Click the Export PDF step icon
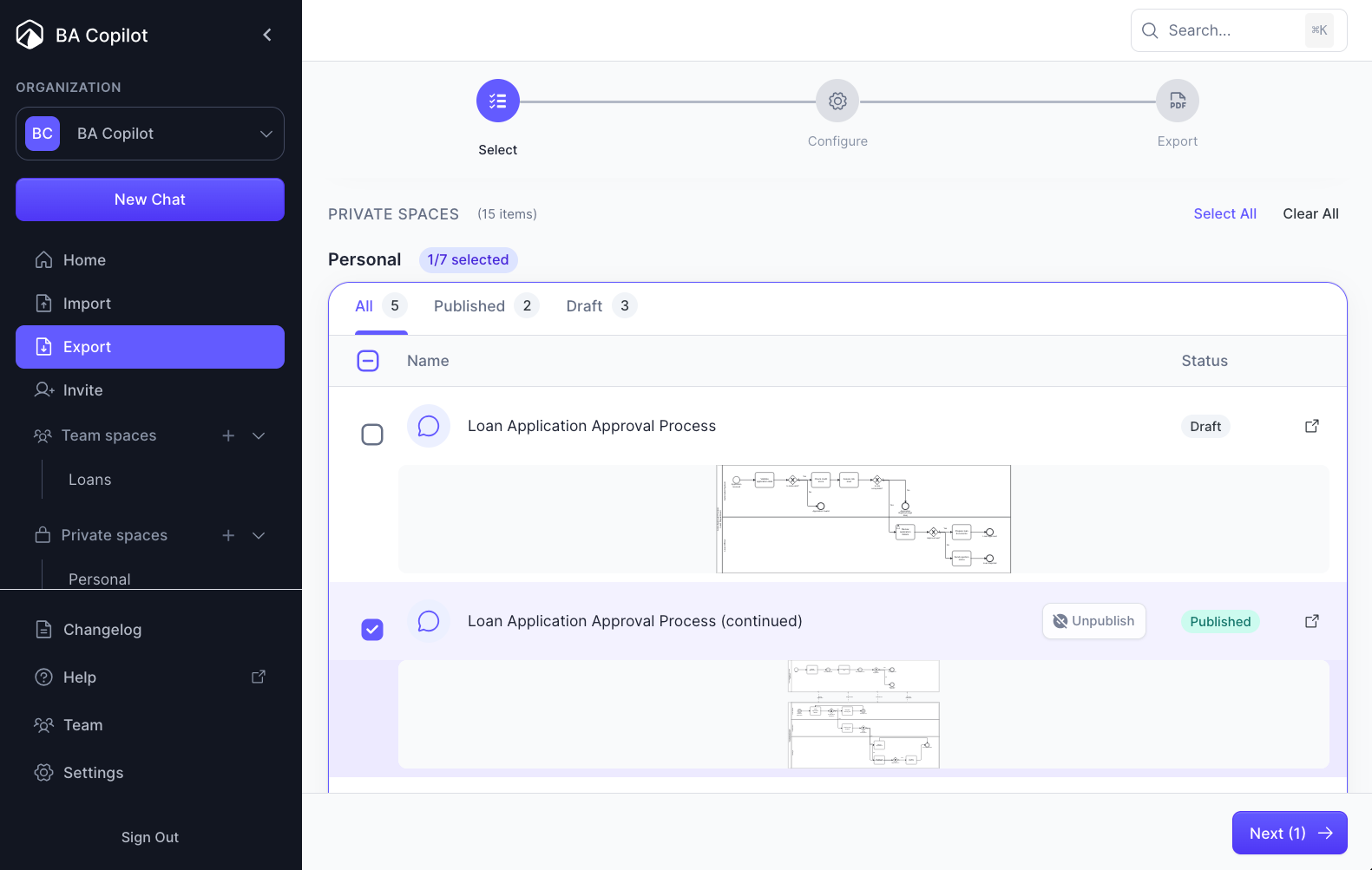Screen dimensions: 1372x870 point(1177,101)
